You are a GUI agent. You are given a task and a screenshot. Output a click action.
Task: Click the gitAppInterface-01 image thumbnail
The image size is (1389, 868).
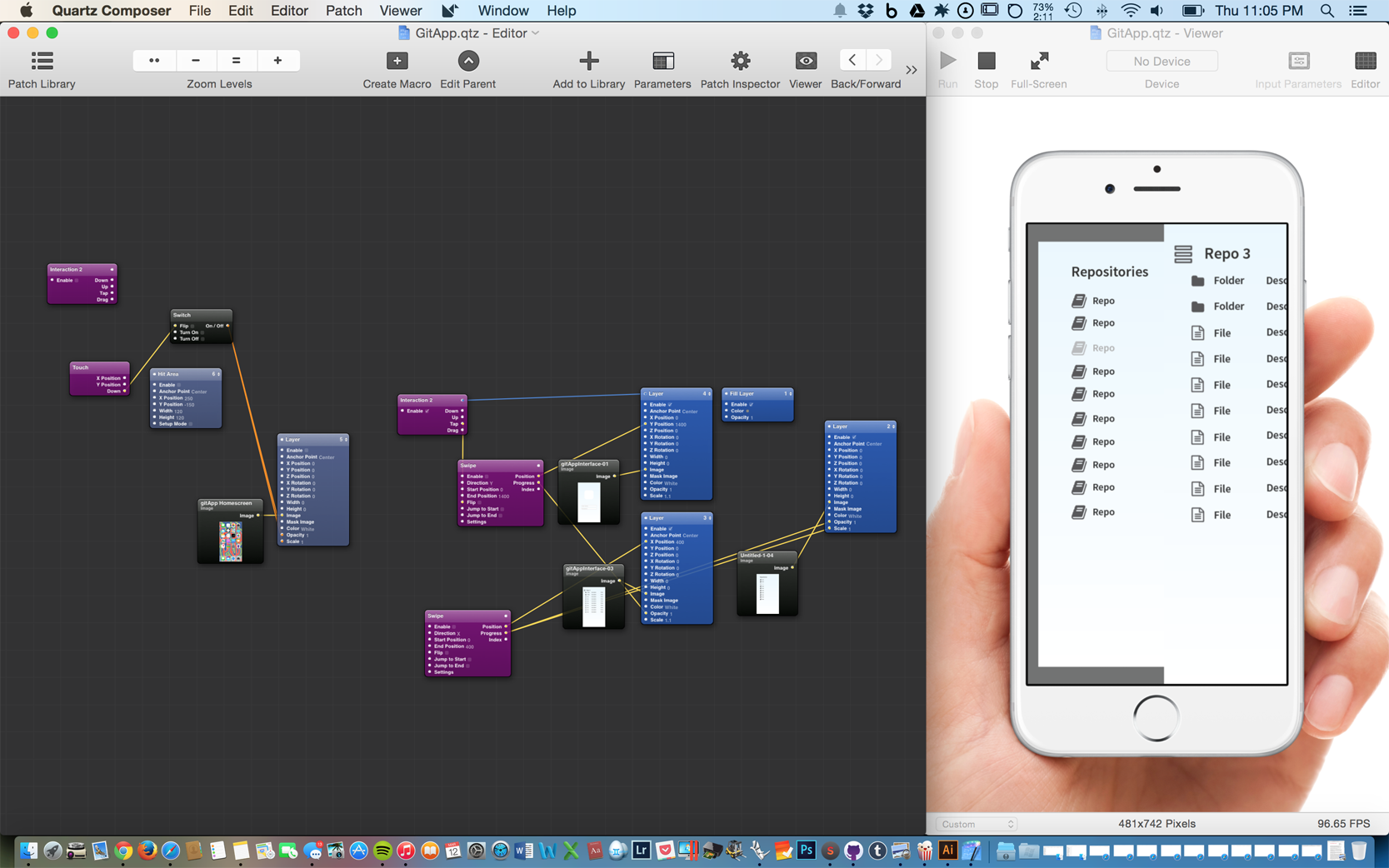tap(588, 502)
